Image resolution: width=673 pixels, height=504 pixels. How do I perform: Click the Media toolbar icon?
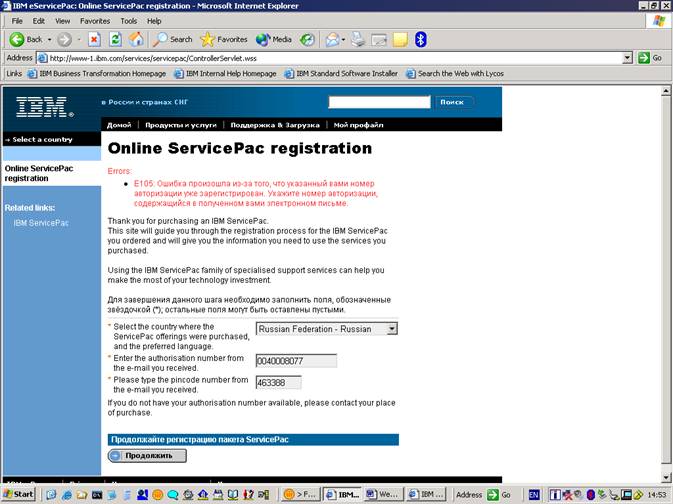tap(274, 39)
